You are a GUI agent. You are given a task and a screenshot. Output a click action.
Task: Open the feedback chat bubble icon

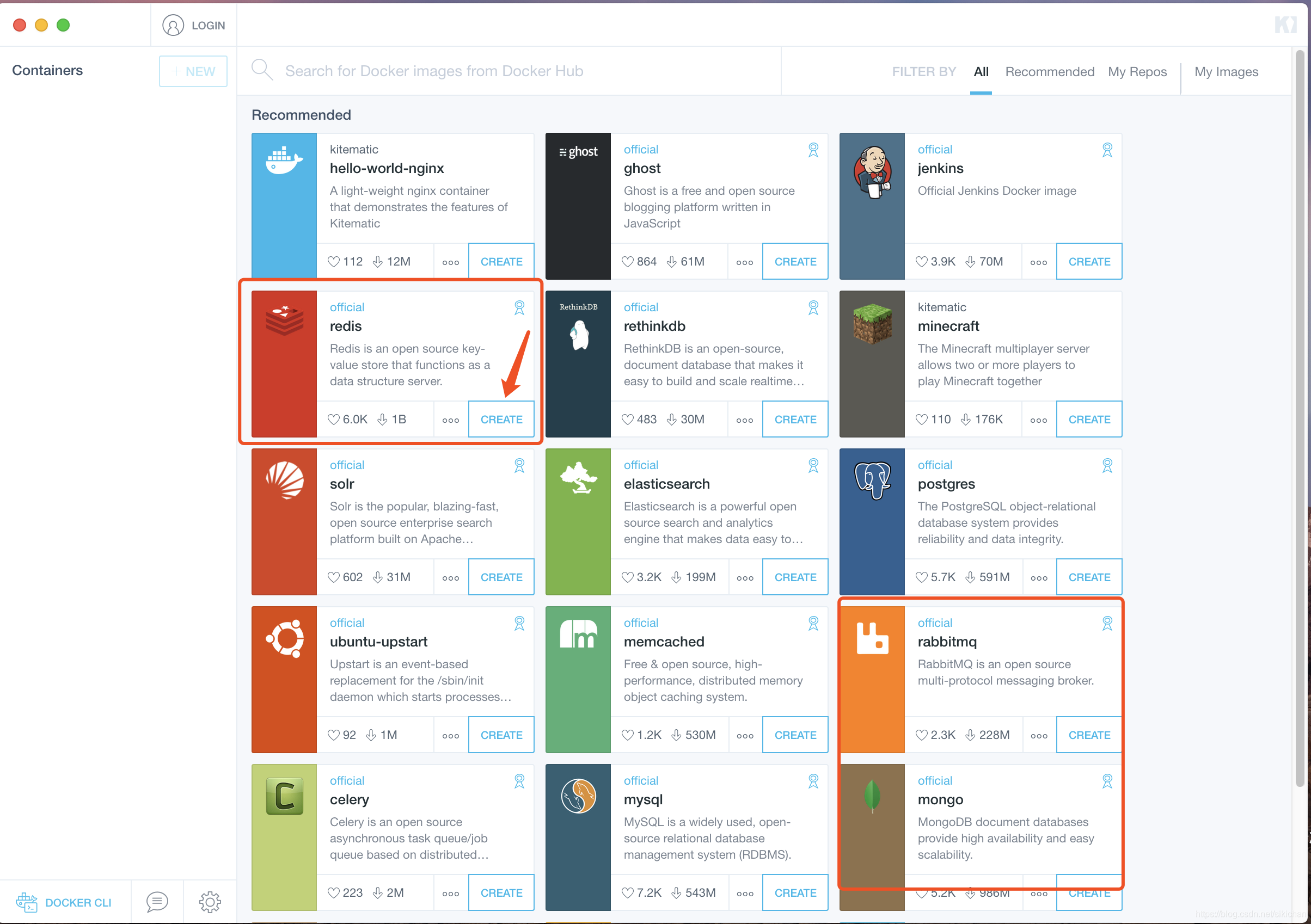(156, 902)
